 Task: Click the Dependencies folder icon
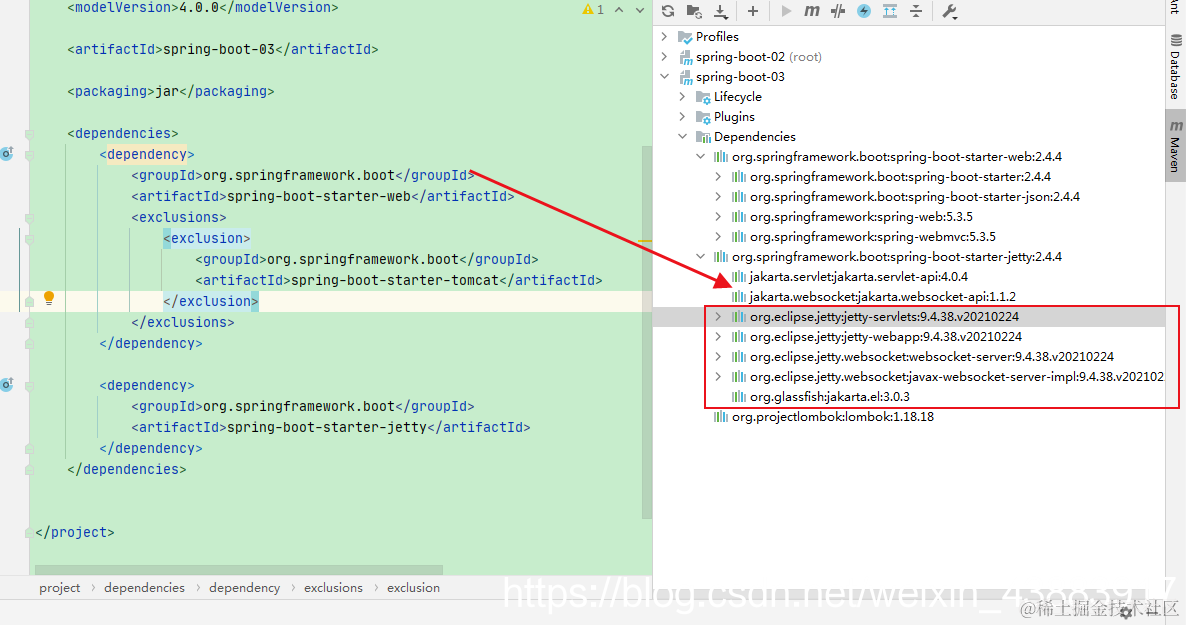pyautogui.click(x=703, y=137)
